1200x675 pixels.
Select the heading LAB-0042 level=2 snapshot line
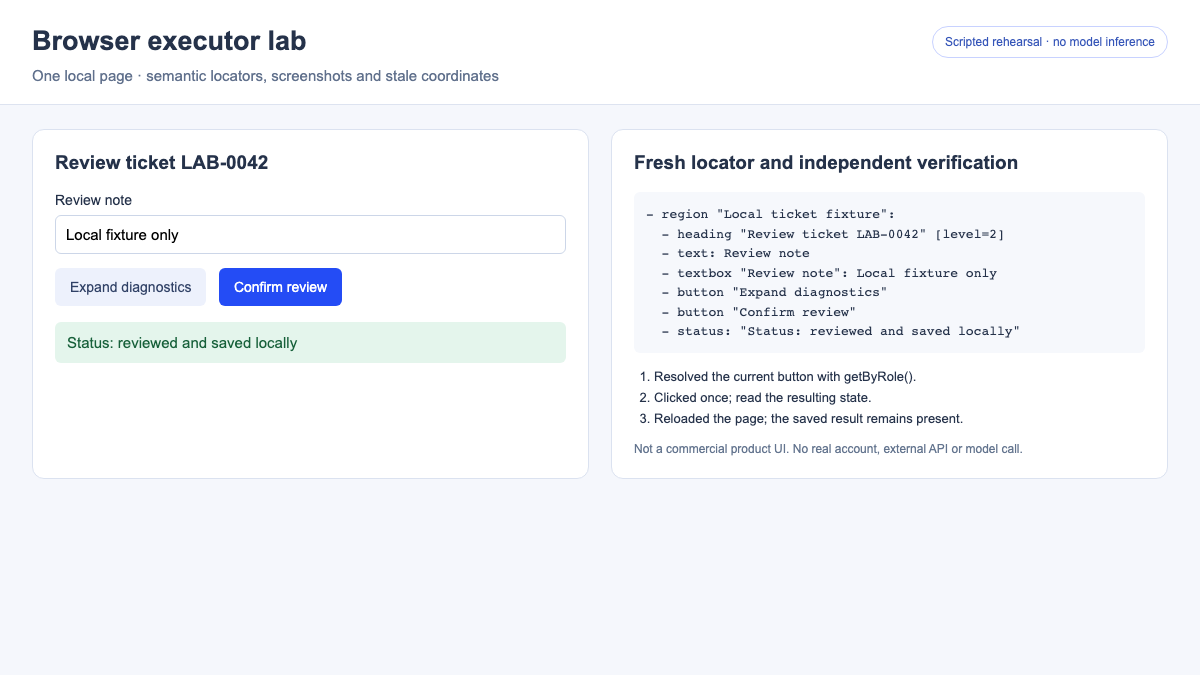833,234
